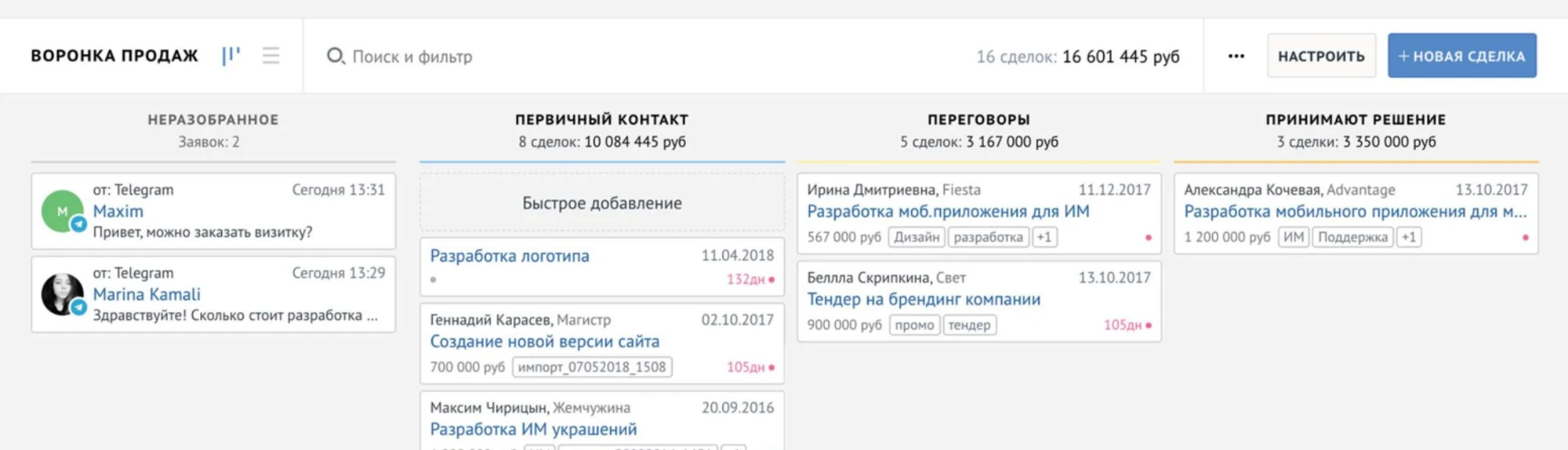This screenshot has width=1568, height=450.
Task: Click +1 tag on Advantage deal
Action: pyautogui.click(x=1409, y=237)
